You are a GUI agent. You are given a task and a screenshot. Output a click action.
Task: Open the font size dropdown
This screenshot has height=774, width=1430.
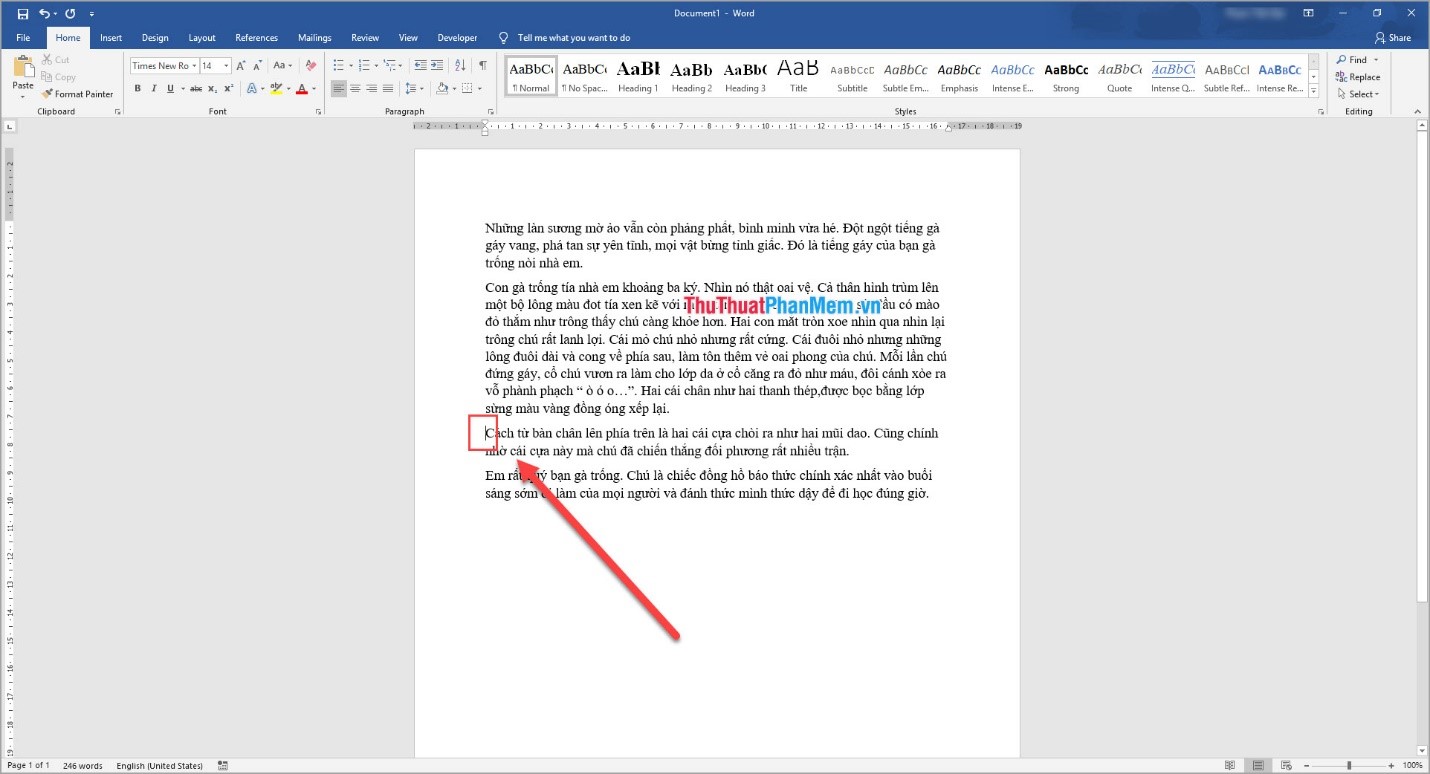click(x=226, y=66)
